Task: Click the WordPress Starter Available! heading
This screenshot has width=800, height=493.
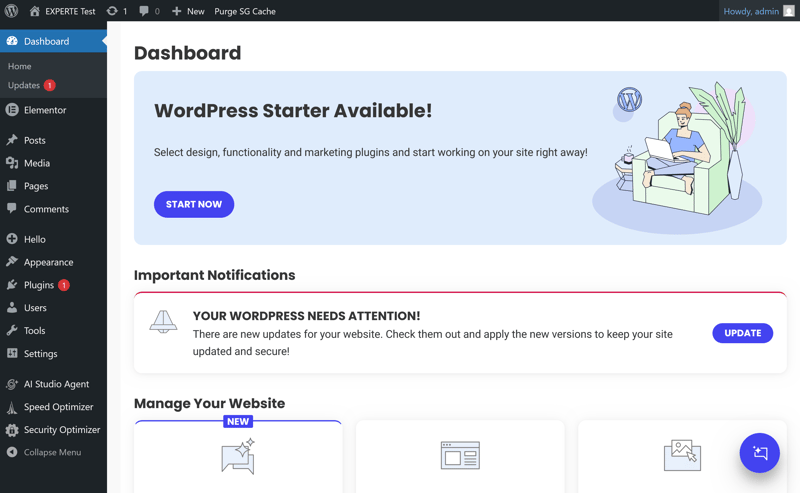Action: point(293,111)
